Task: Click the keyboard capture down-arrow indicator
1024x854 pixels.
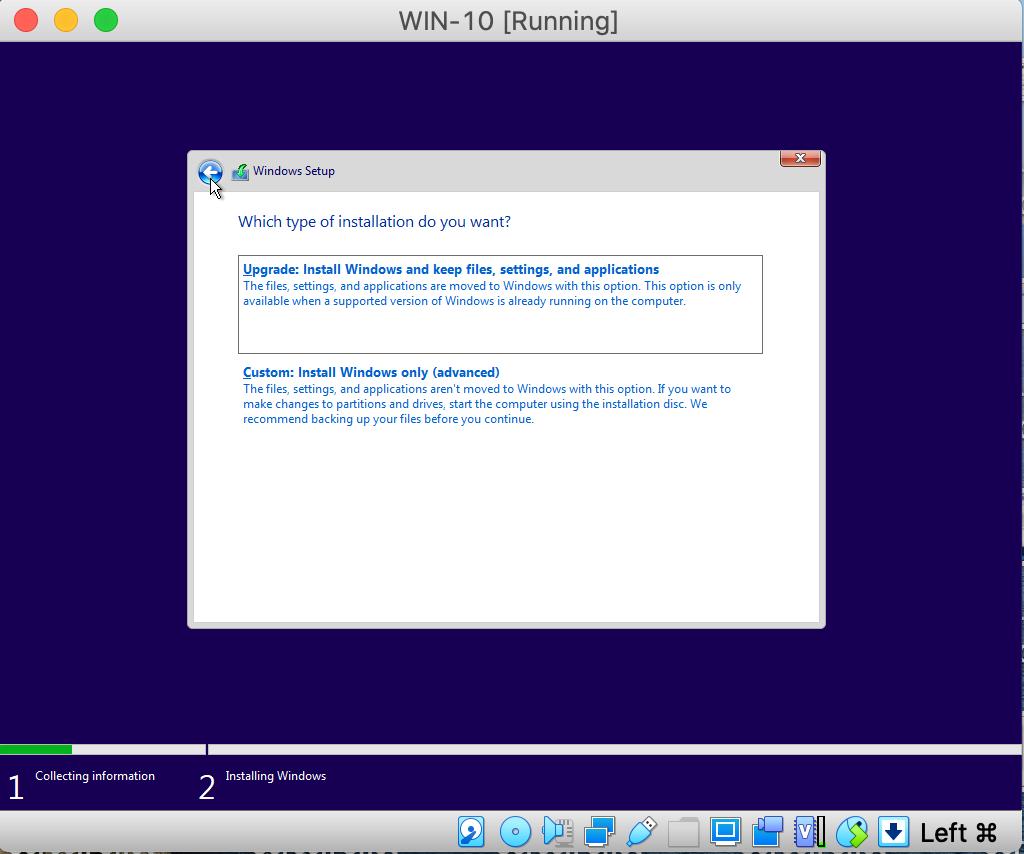Action: [x=893, y=832]
